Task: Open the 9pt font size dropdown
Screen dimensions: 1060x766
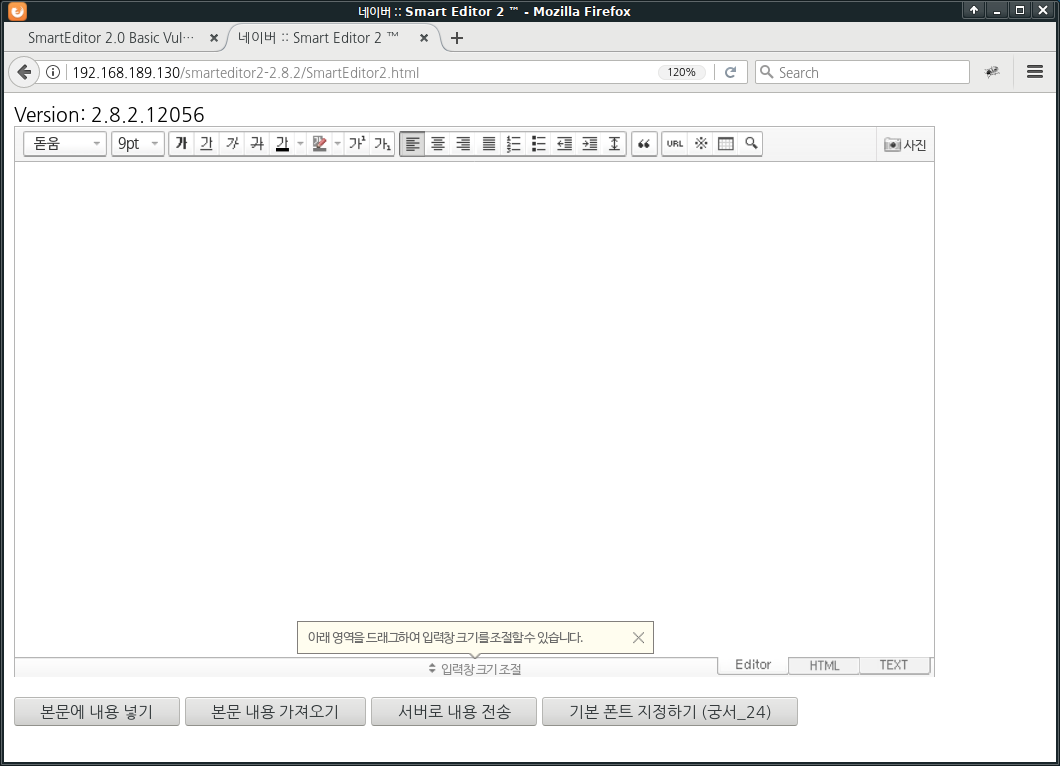Action: (x=138, y=143)
